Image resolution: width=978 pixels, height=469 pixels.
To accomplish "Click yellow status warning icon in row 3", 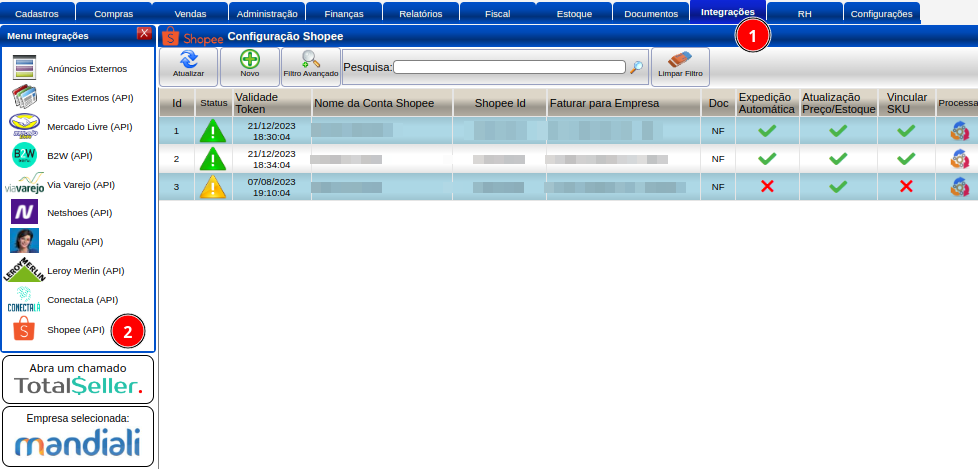I will click(213, 186).
